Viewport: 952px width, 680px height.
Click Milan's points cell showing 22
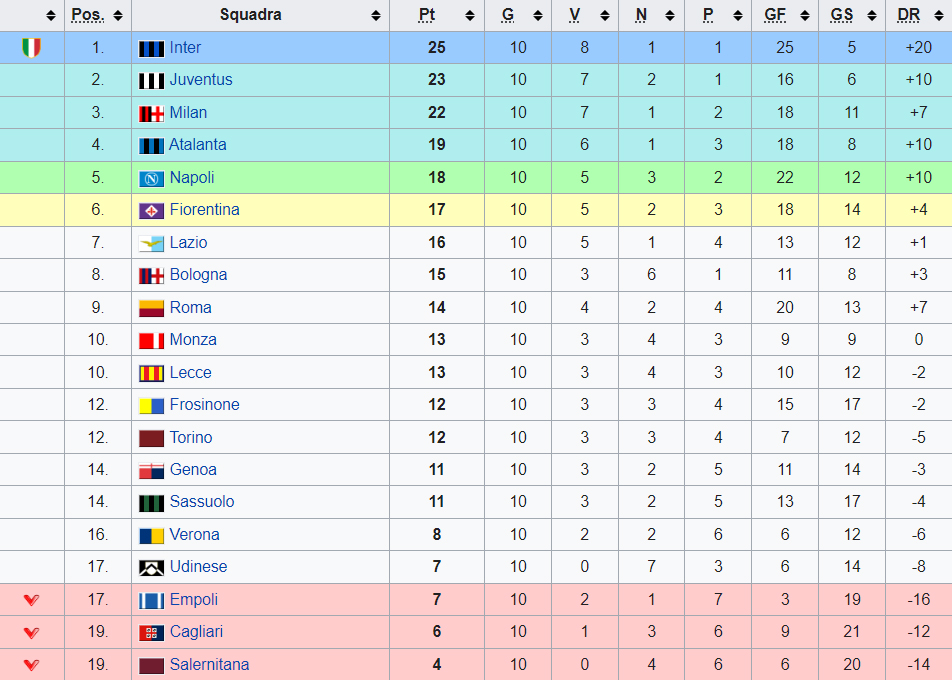point(437,112)
